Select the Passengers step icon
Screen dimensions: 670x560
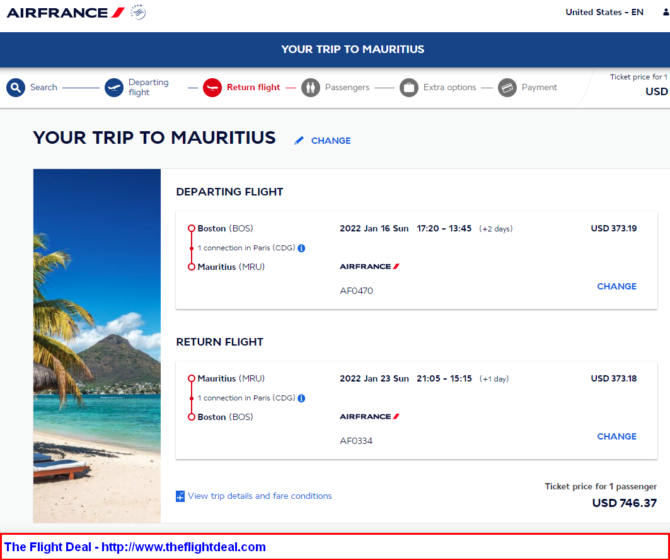pos(310,88)
